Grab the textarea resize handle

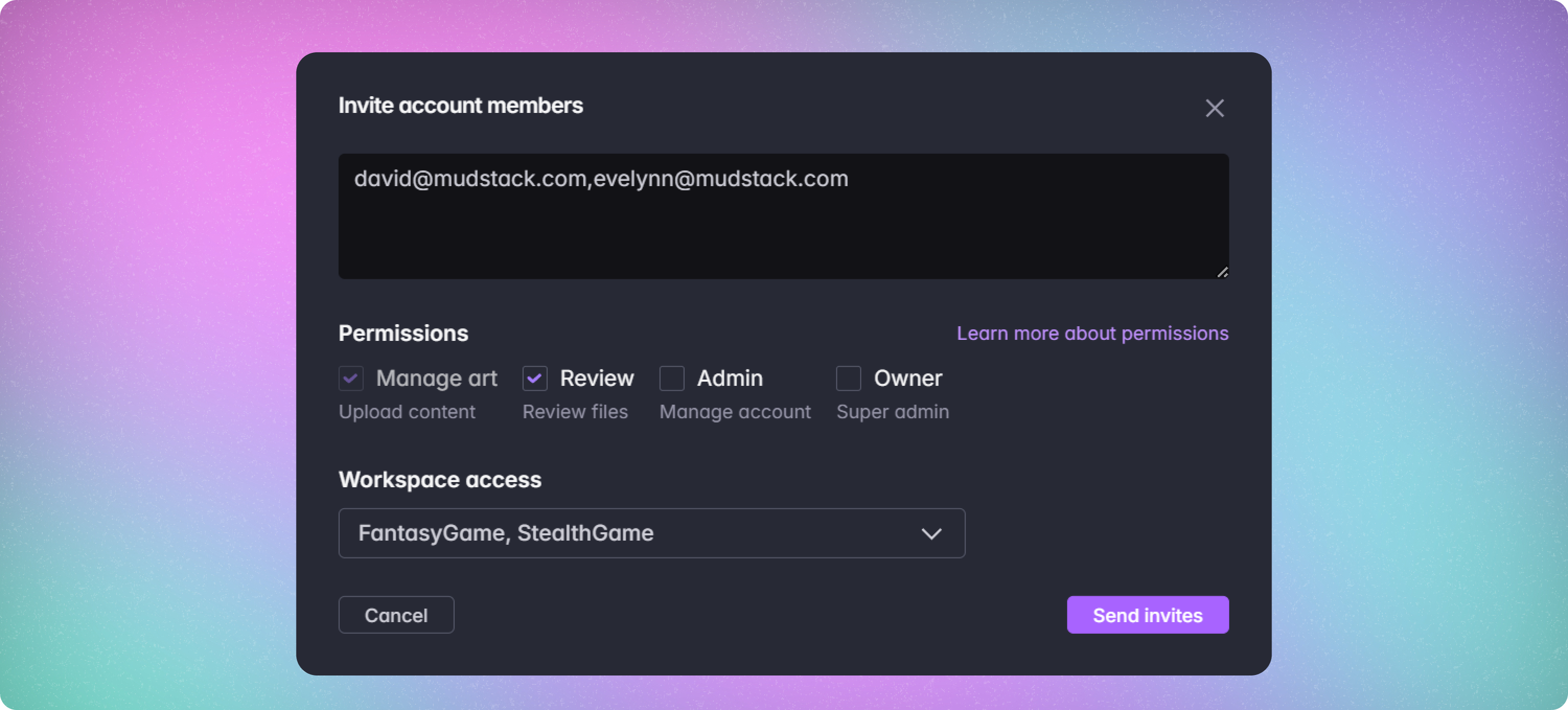[1223, 272]
